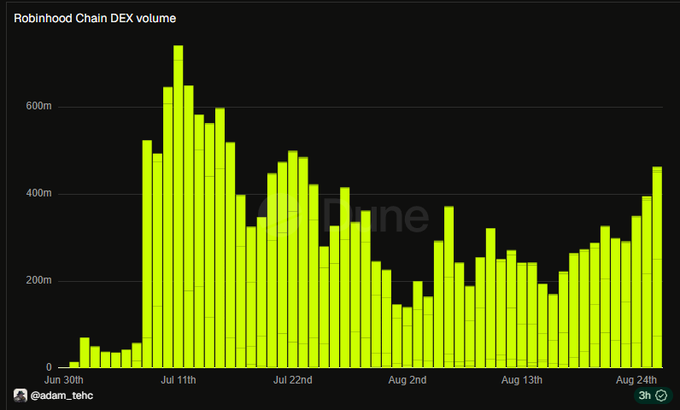This screenshot has height=410, width=680.
Task: Open the @adam_tehc author profile link
Action: 62,396
